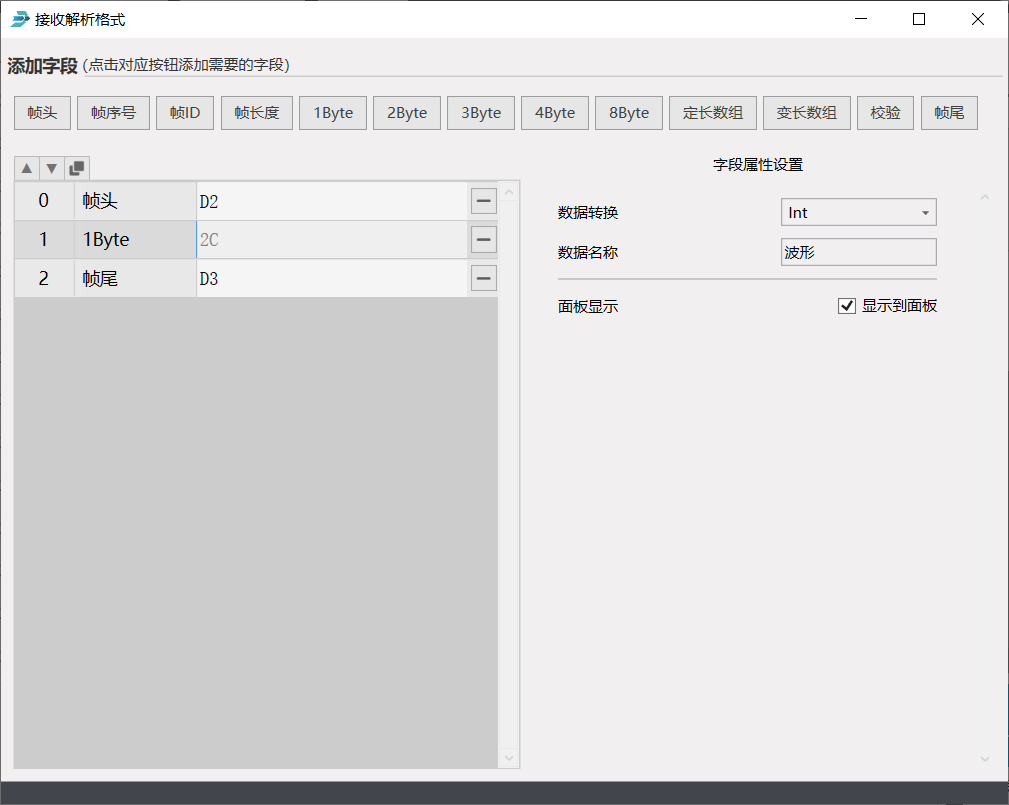Click the move up arrow icon
The height and width of the screenshot is (805, 1009).
pyautogui.click(x=27, y=168)
